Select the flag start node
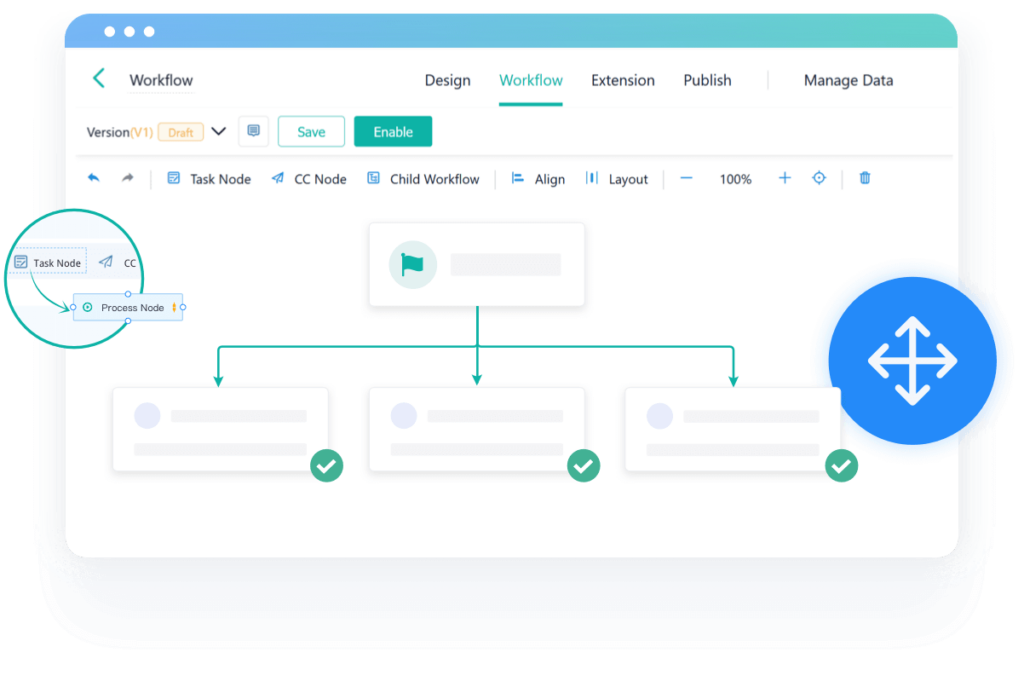Image resolution: width=1024 pixels, height=687 pixels. tap(477, 264)
